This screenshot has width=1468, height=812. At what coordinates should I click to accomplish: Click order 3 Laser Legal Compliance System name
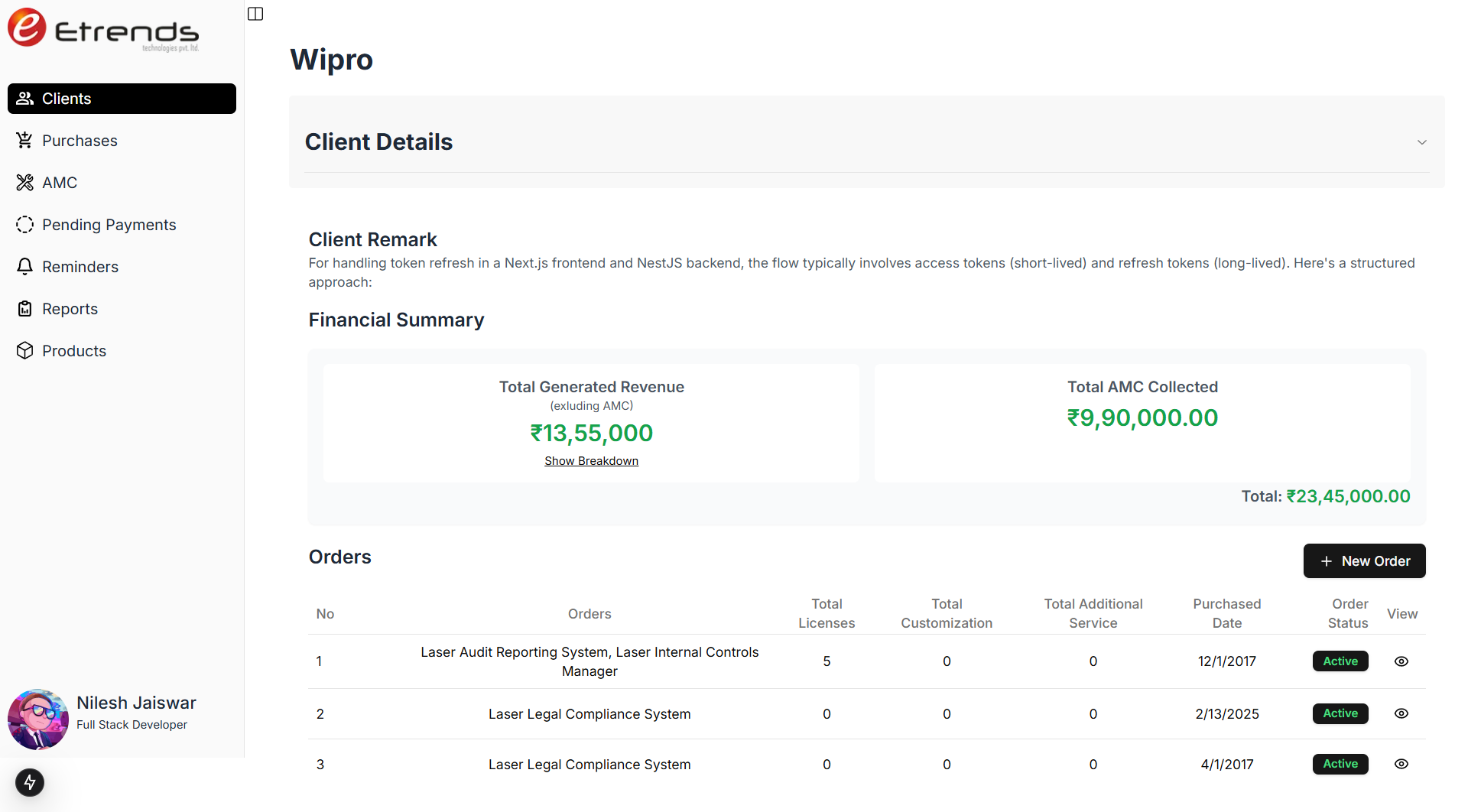589,765
